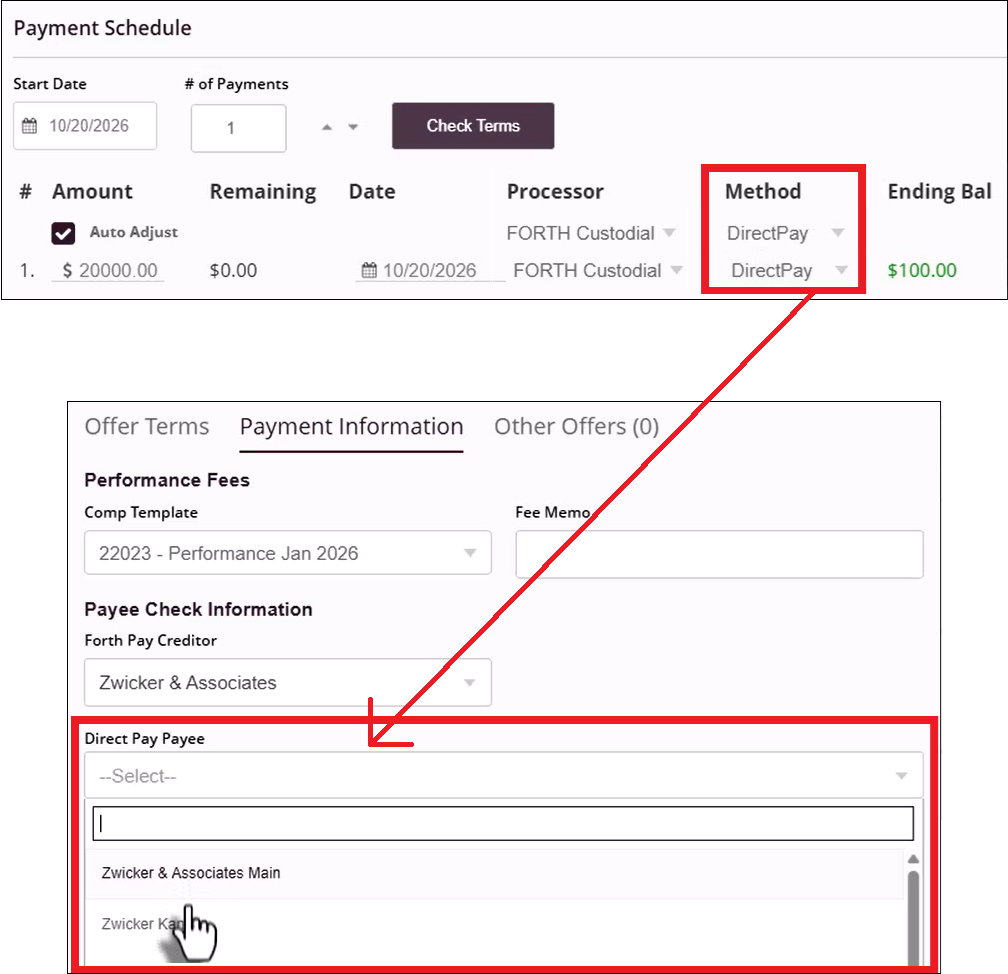Click the Fee Memo text field
Viewport: 1008px width, 974px height.
pos(719,554)
